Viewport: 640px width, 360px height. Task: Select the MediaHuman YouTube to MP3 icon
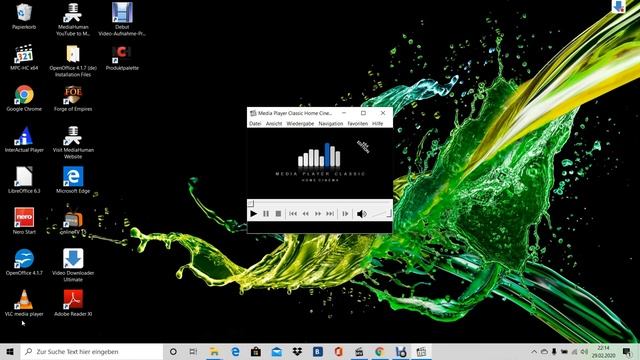(x=73, y=20)
